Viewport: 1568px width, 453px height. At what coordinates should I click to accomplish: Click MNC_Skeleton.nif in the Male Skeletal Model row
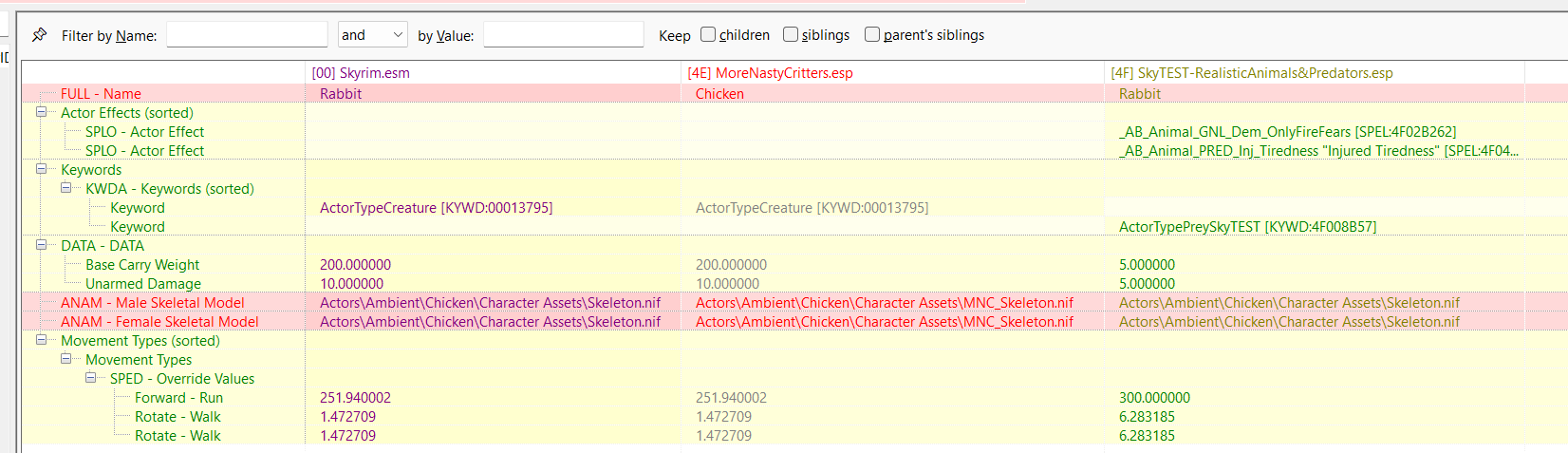885,303
